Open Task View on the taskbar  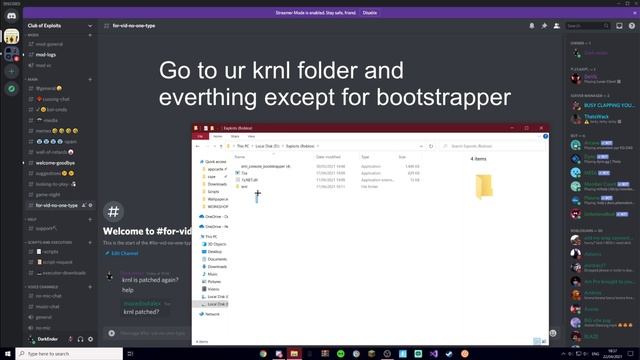click(130, 353)
